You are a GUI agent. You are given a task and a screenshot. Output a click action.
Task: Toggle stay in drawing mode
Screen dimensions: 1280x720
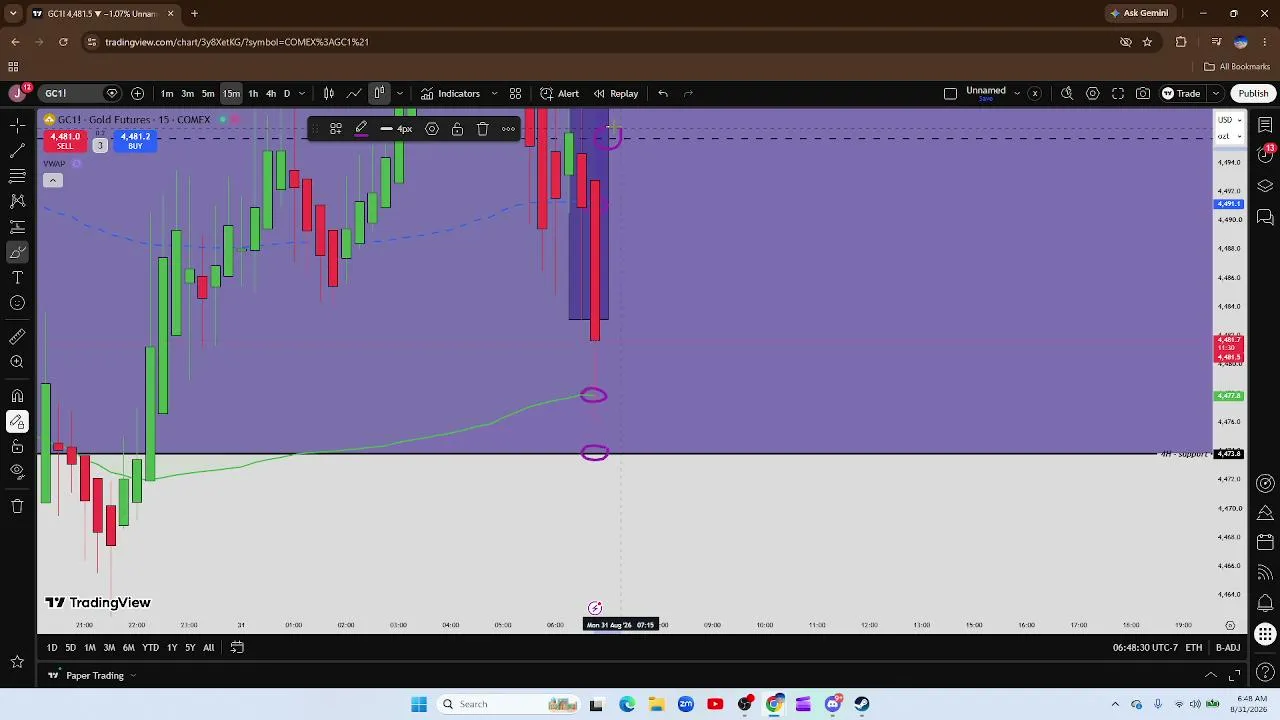pos(17,422)
